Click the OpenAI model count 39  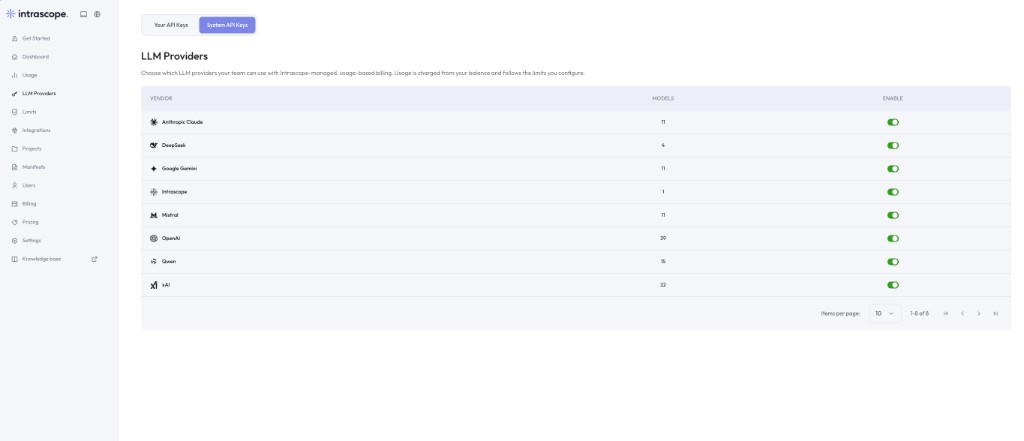(663, 238)
